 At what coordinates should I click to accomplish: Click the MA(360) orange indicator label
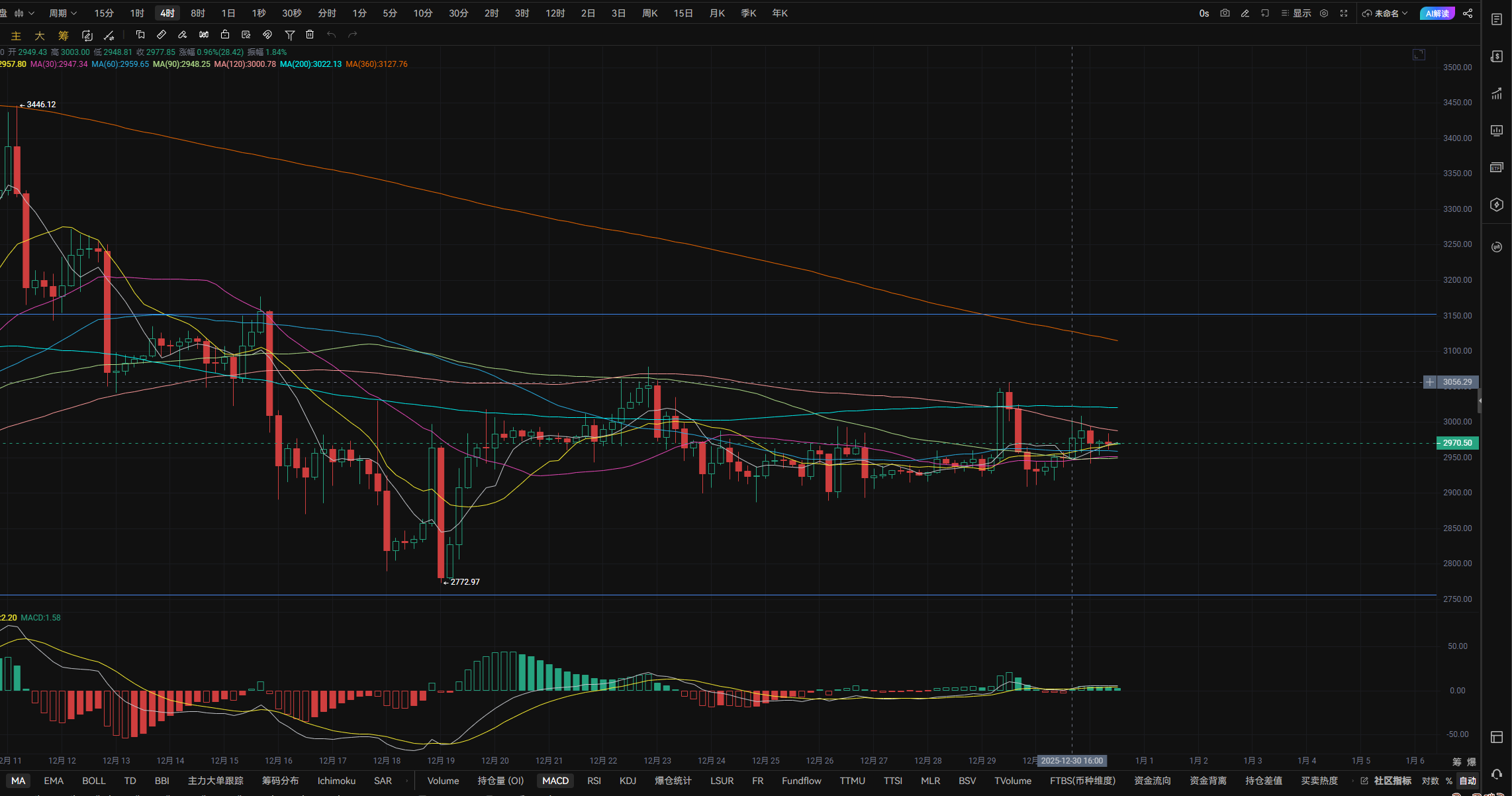[x=376, y=64]
